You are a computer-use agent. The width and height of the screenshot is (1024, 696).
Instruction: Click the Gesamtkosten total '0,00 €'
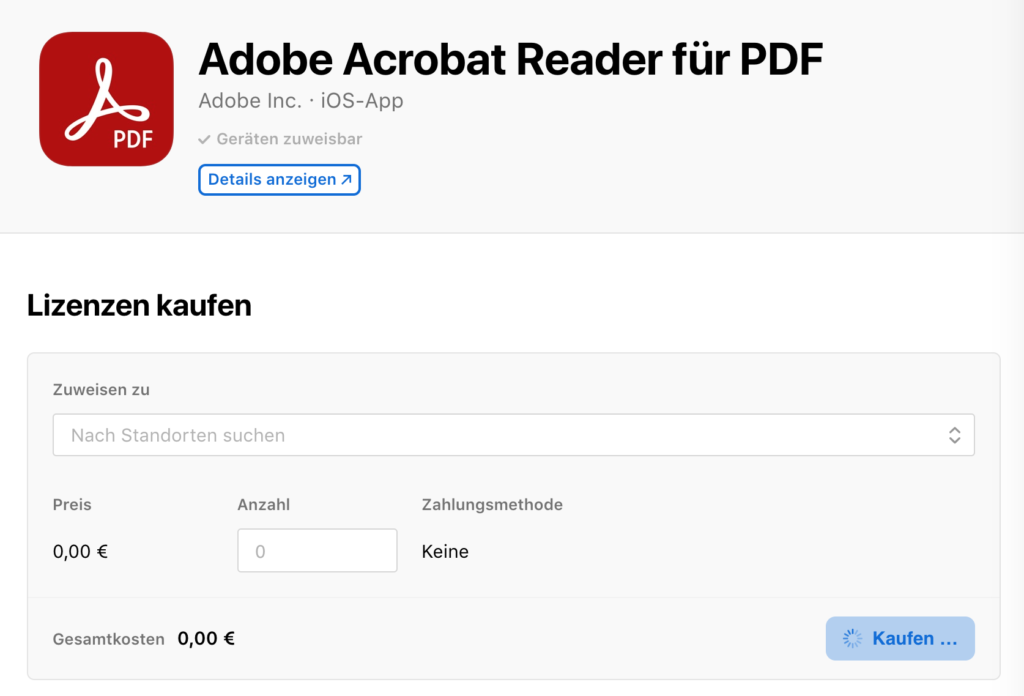(206, 639)
